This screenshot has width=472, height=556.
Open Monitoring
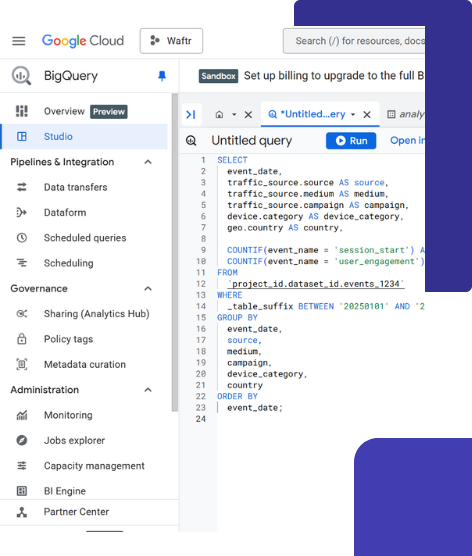coord(68,415)
